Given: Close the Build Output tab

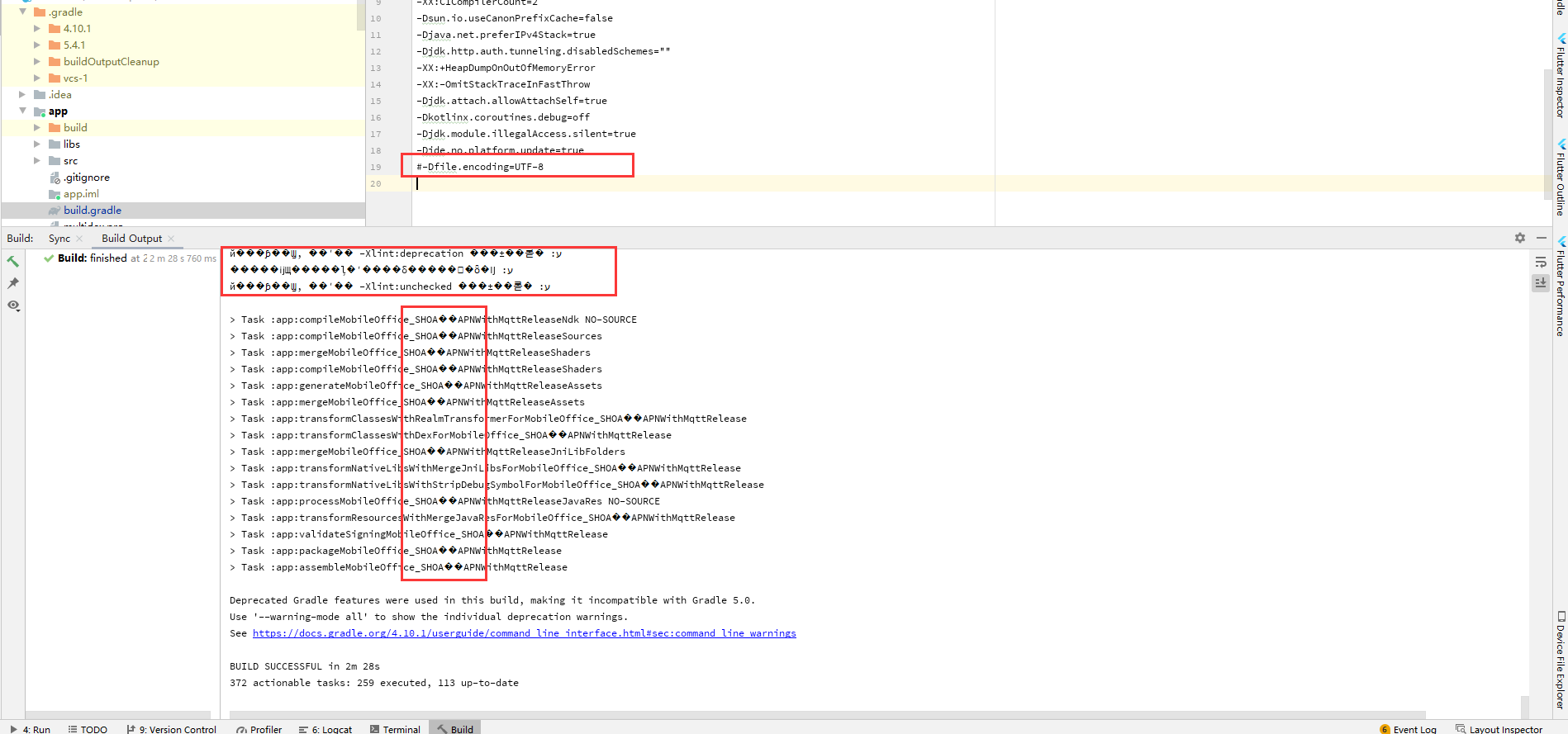Looking at the screenshot, I should pyautogui.click(x=171, y=239).
